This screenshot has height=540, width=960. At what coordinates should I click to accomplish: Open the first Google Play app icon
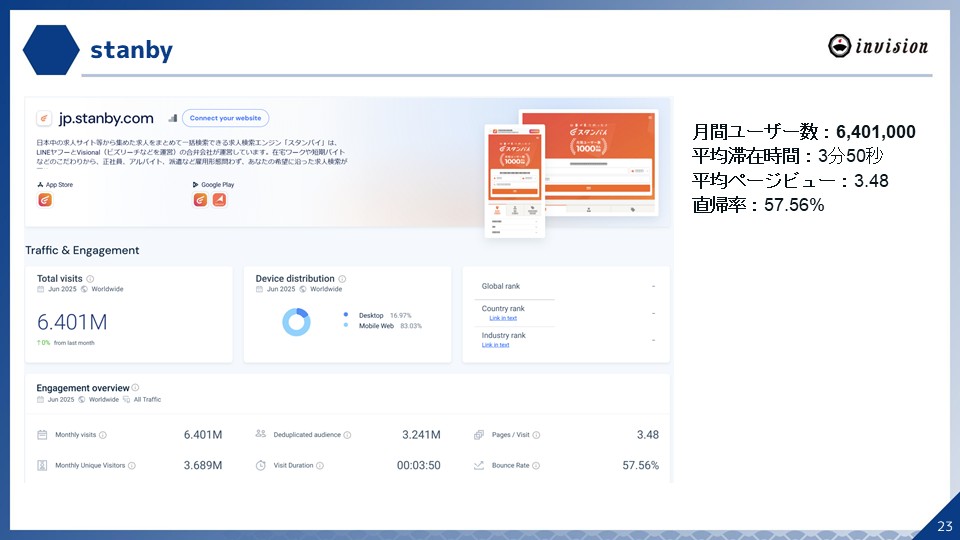(200, 200)
